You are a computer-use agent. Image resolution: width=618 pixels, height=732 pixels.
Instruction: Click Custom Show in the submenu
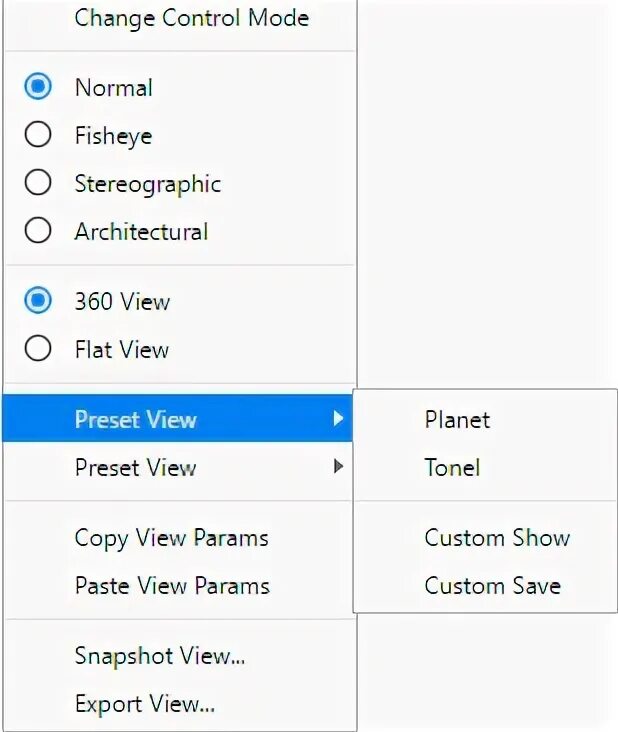[497, 537]
